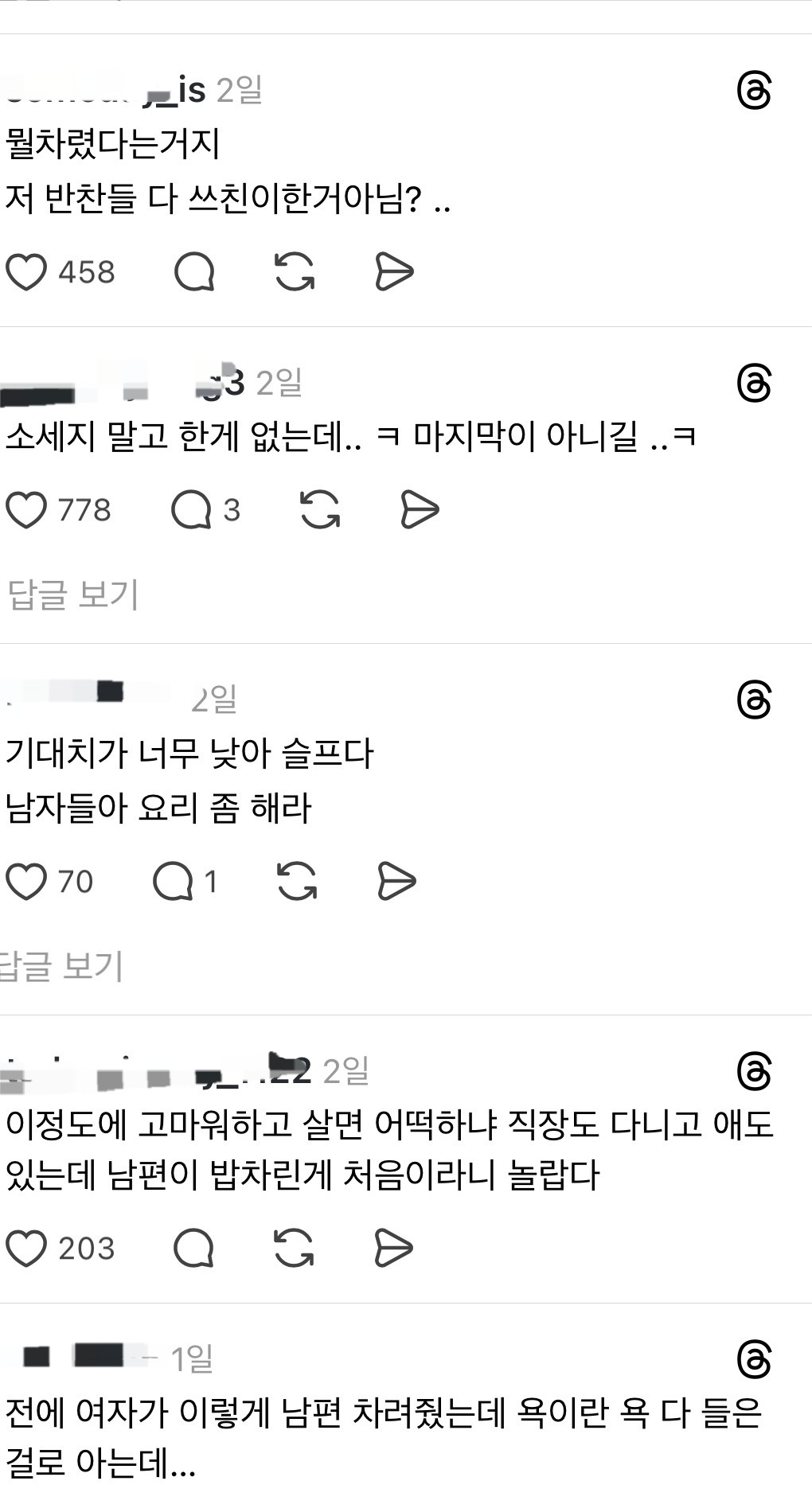Image resolution: width=812 pixels, height=1512 pixels.
Task: Open replies on the 778-like comment
Action: tap(205, 510)
